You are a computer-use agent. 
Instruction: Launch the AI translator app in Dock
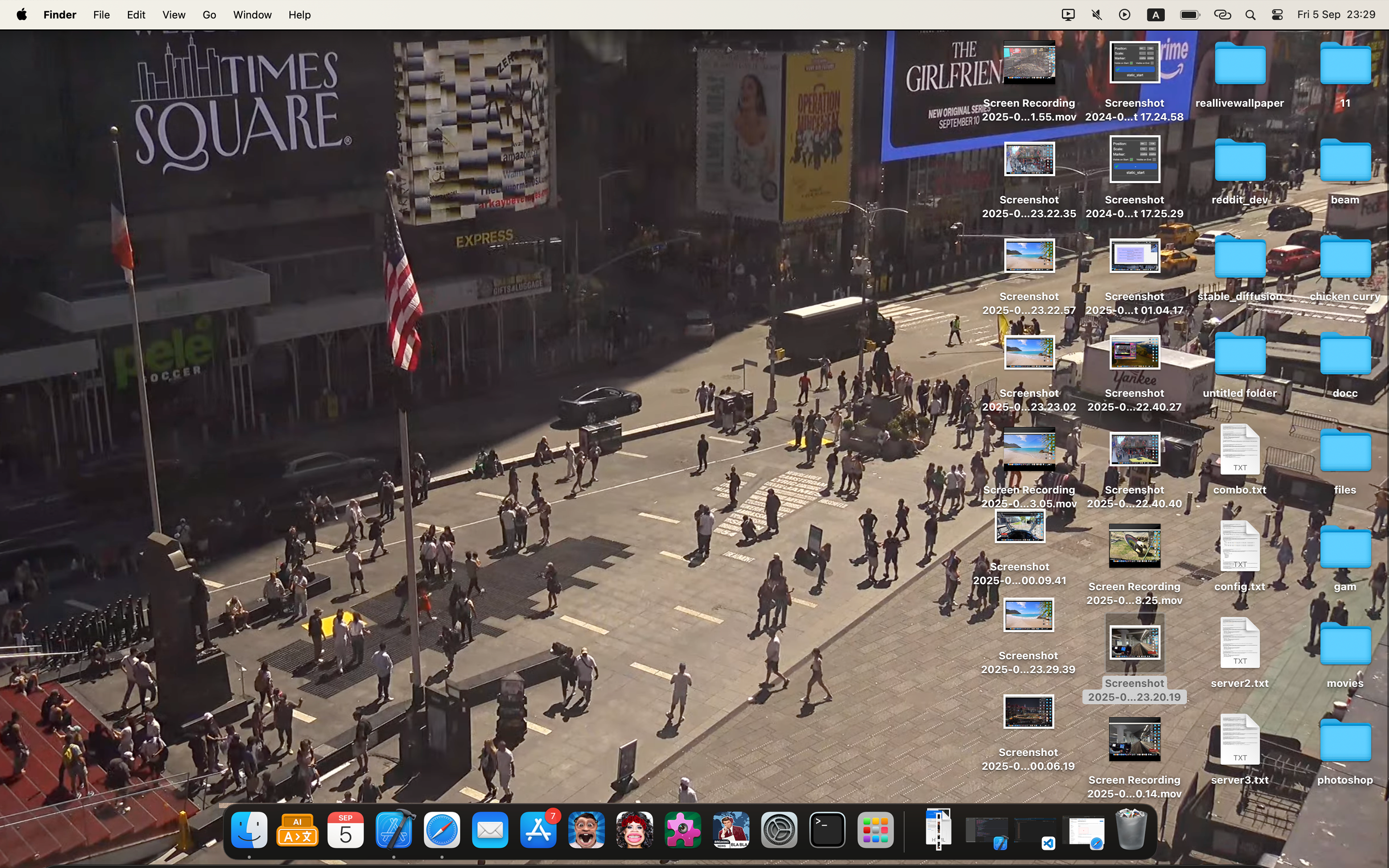click(297, 829)
